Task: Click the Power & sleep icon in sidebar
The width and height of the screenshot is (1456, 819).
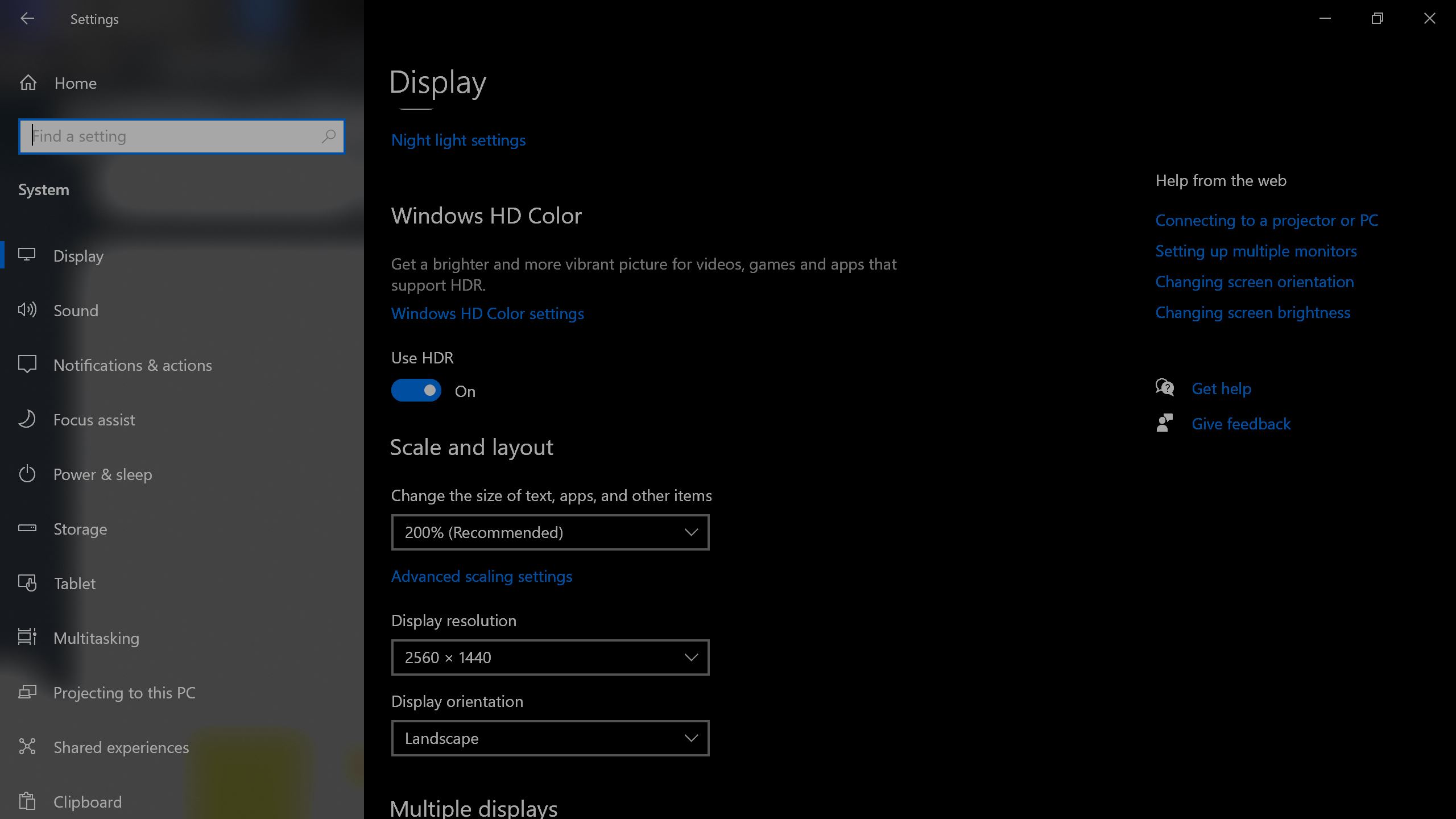Action: [27, 473]
